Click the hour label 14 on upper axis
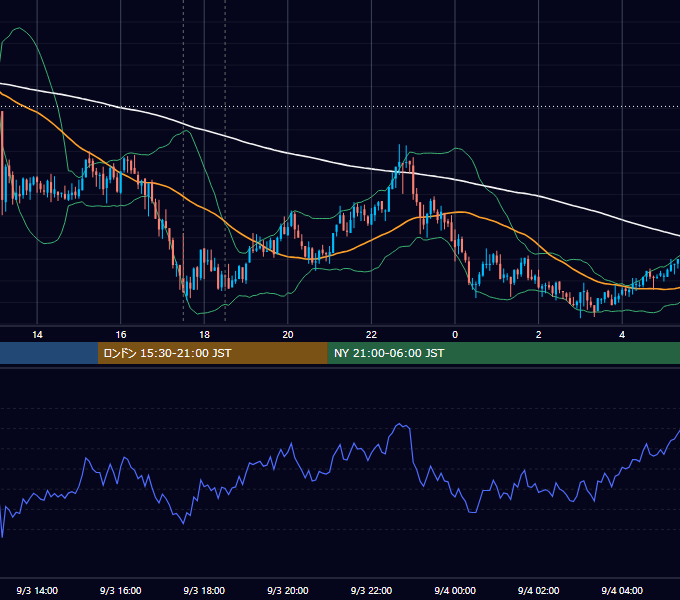 pyautogui.click(x=37, y=335)
